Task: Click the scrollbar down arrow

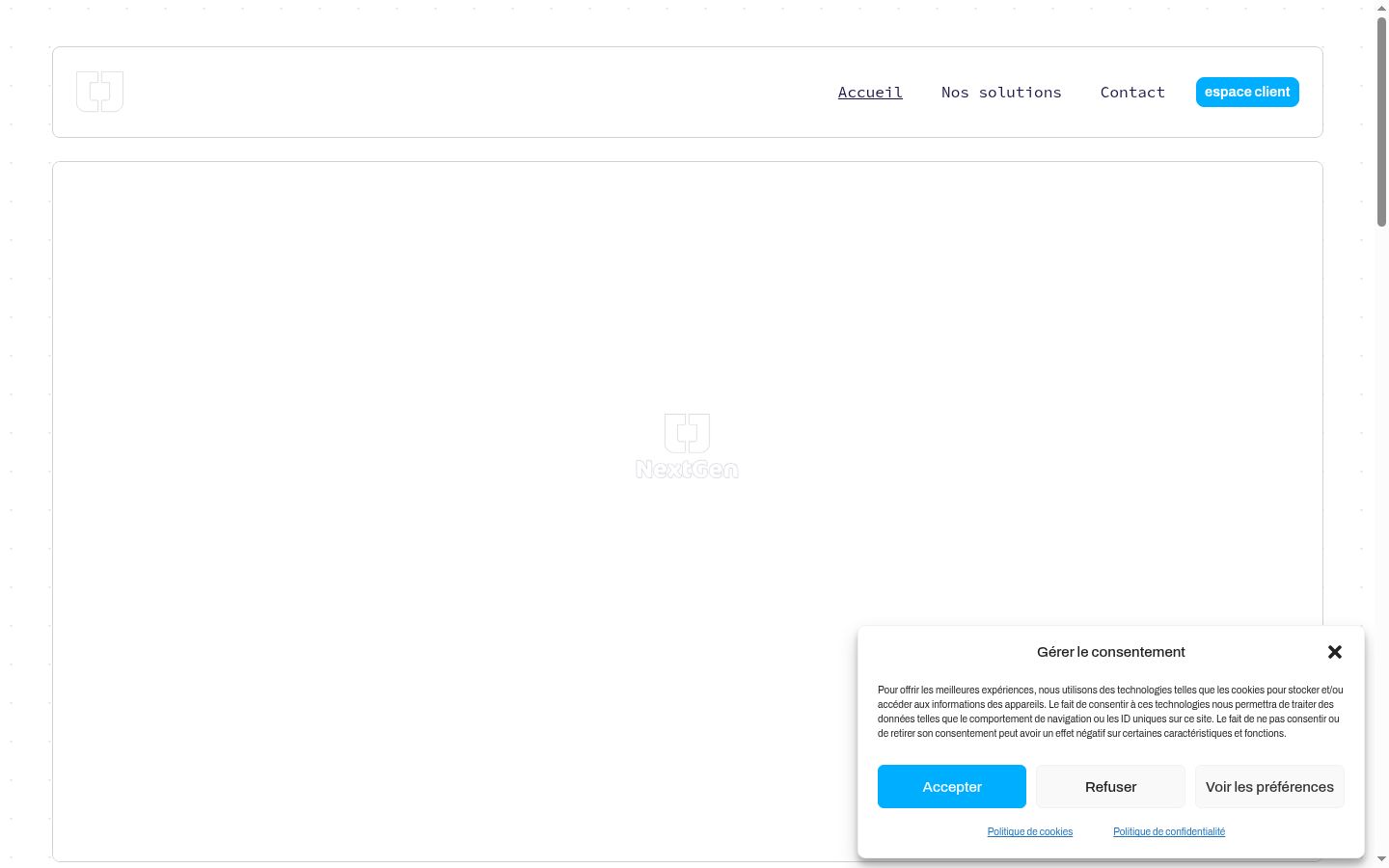Action: pyautogui.click(x=1381, y=859)
